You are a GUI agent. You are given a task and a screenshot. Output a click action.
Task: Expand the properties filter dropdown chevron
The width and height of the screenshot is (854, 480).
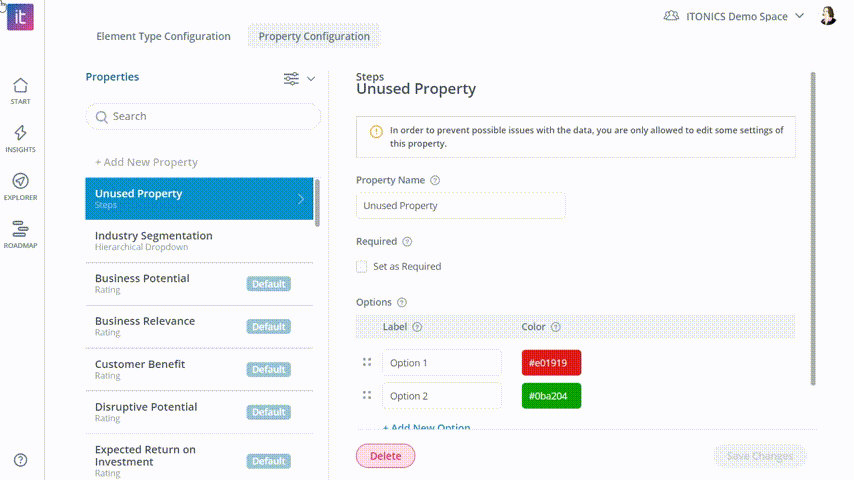click(x=311, y=79)
